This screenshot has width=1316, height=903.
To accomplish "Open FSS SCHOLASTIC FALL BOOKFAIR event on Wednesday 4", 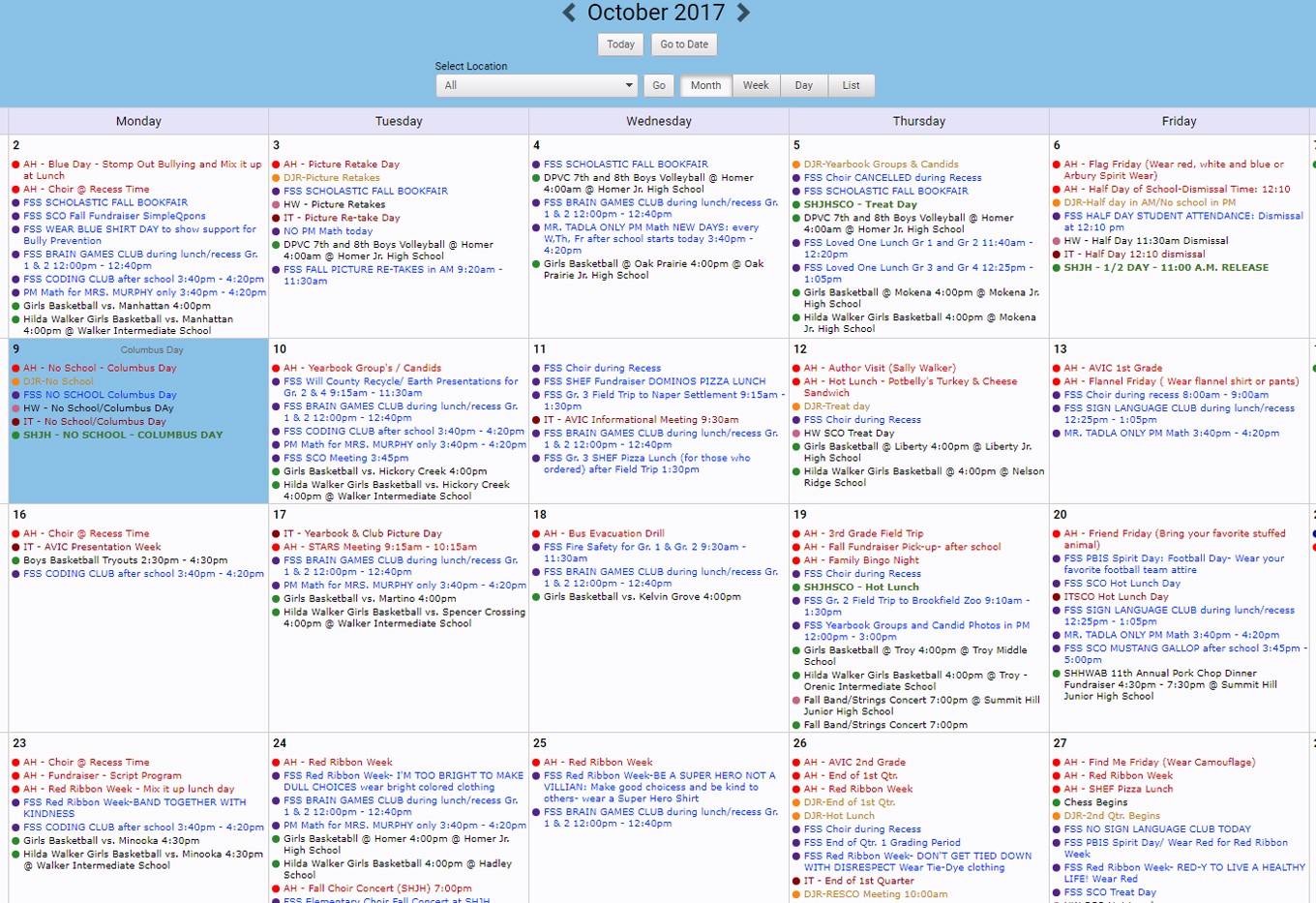I will [625, 165].
